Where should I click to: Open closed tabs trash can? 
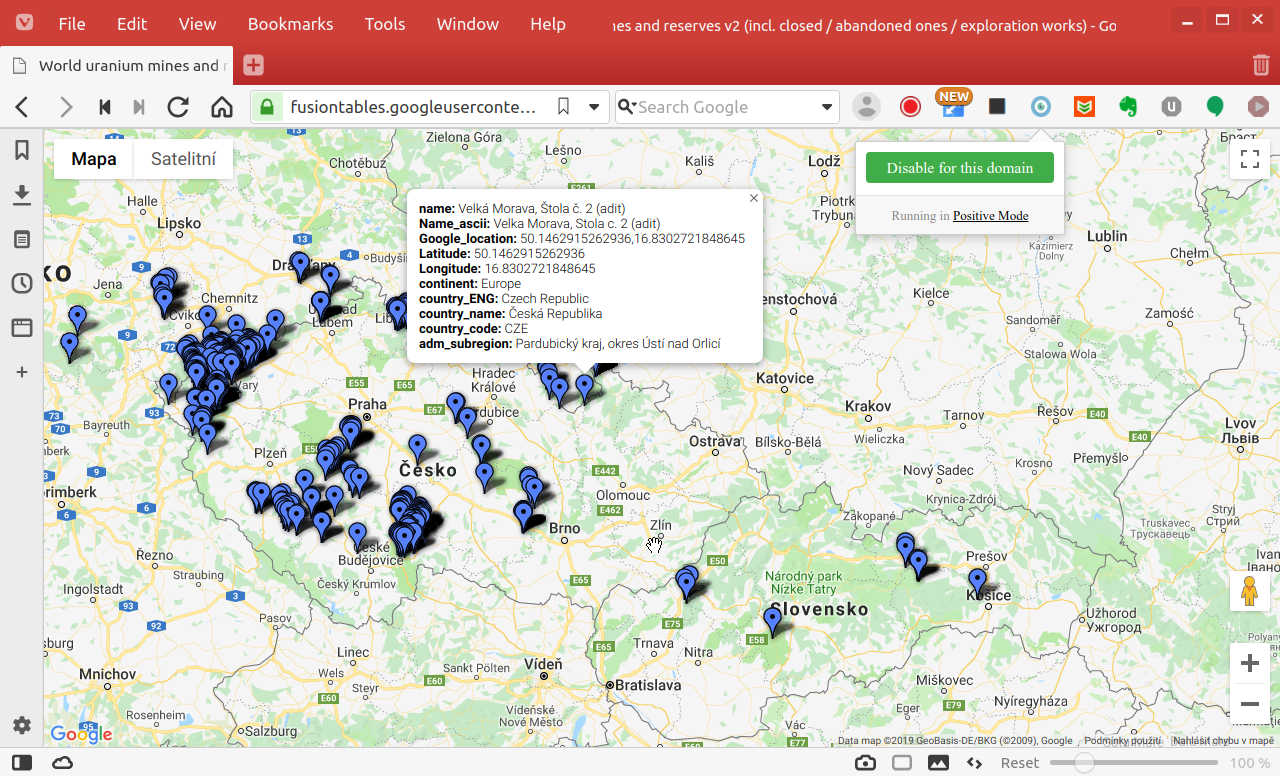click(x=1261, y=65)
